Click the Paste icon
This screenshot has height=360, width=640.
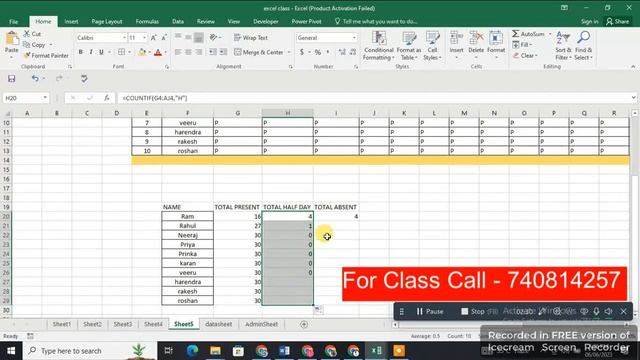coord(12,38)
